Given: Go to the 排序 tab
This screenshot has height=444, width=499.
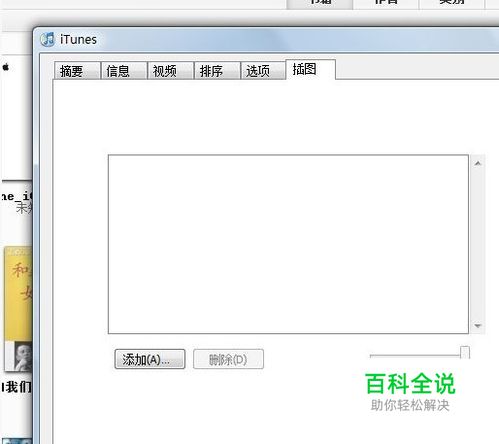Looking at the screenshot, I should 217,71.
